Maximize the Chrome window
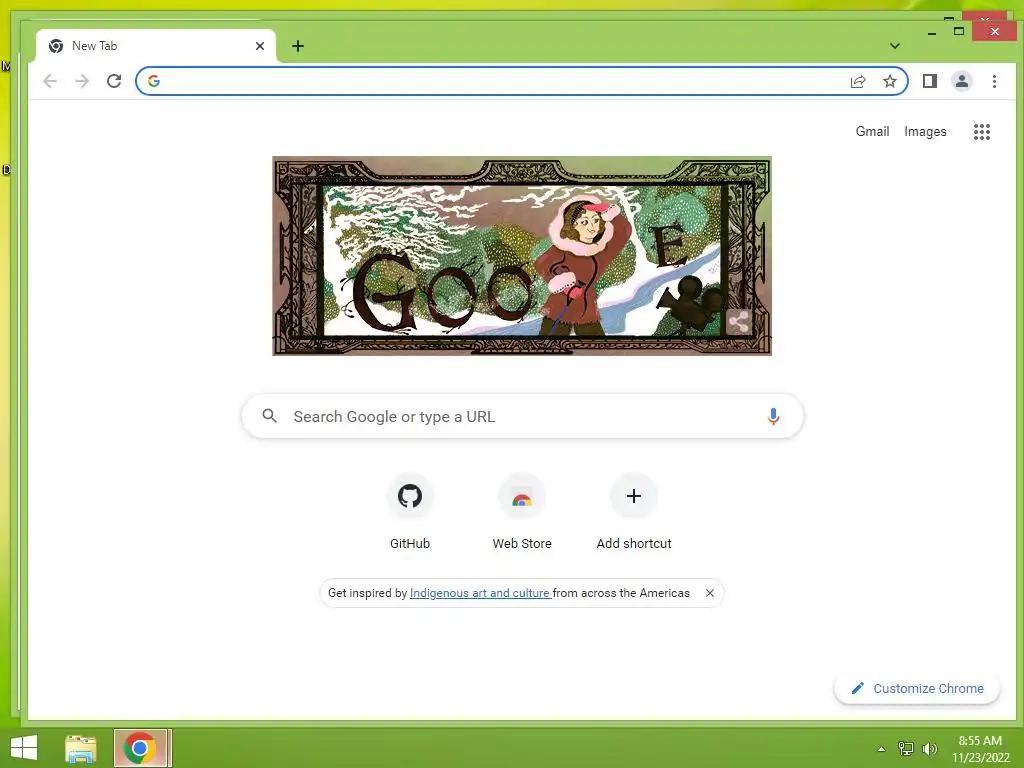Screen dimensions: 1024x768 pos(959,31)
